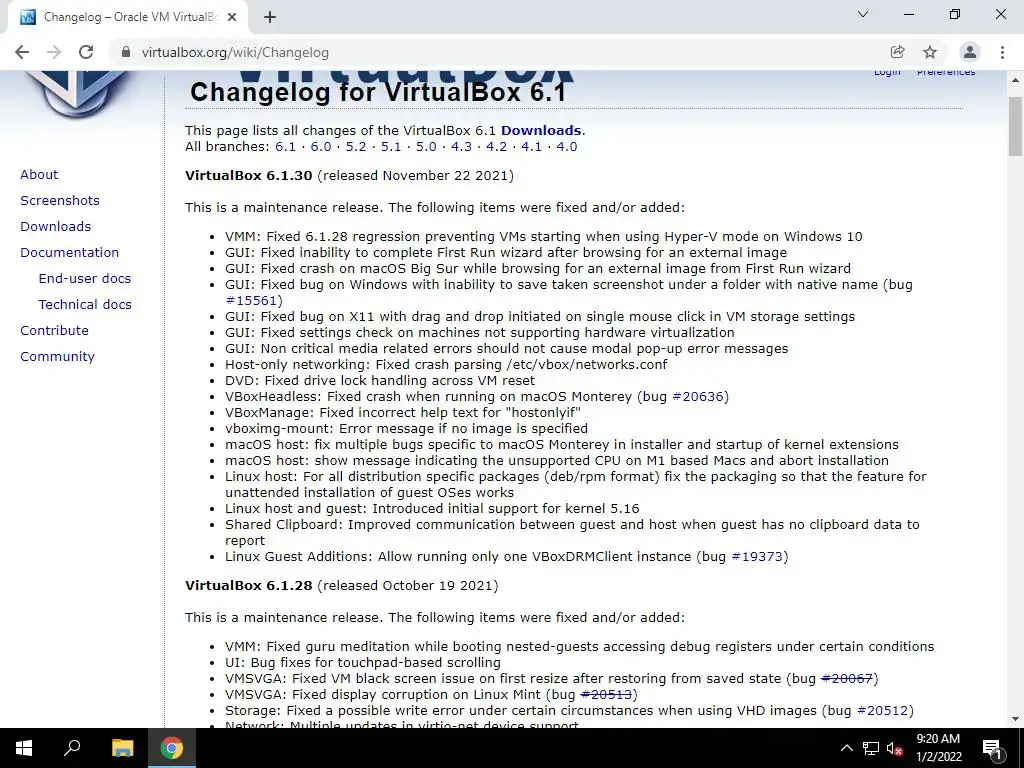Select the 6.1 branch link
Screen dimensions: 1024x768
(285, 146)
